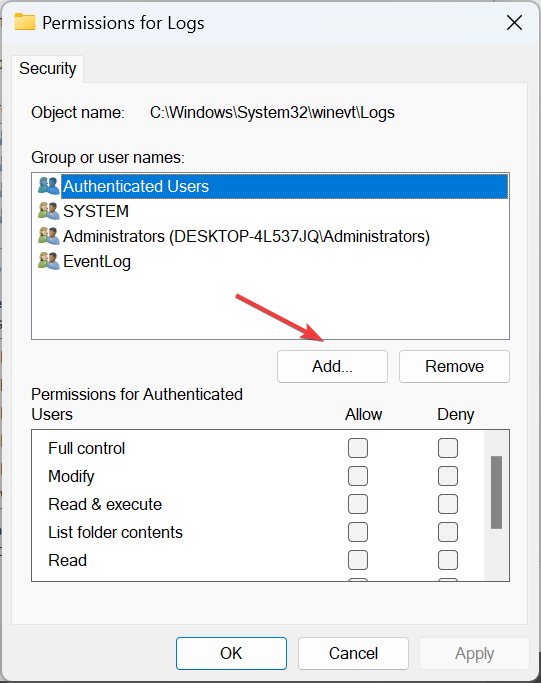Click the Full control label
This screenshot has width=541, height=683.
87,448
